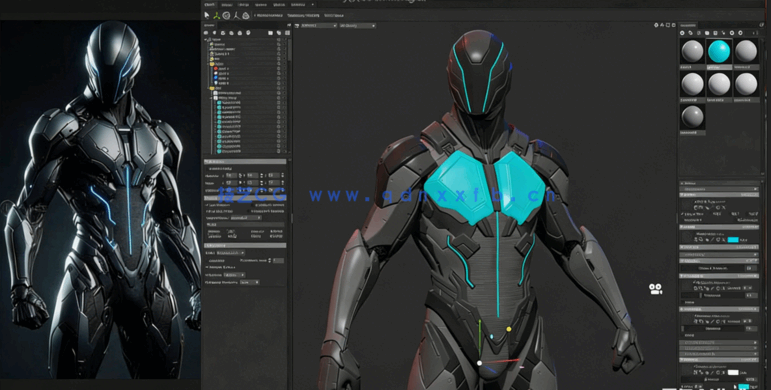Toggle visibility of the blue sphere tree row
This screenshot has width=771, height=390.
click(x=278, y=78)
